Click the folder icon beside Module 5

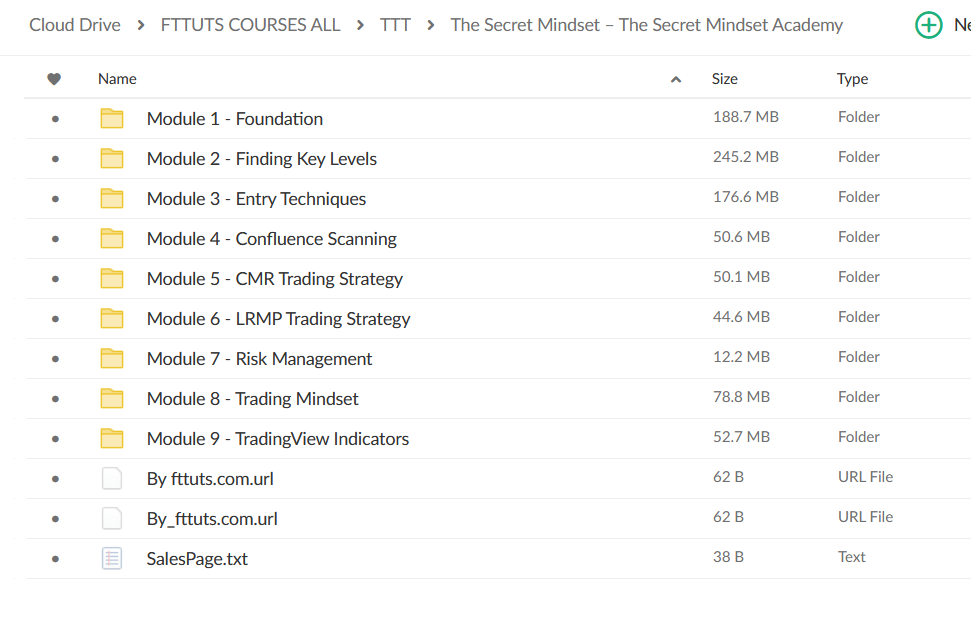tap(111, 278)
